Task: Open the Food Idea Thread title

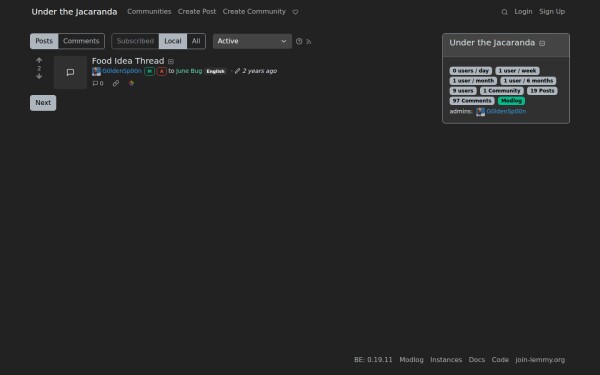Action: (x=128, y=61)
